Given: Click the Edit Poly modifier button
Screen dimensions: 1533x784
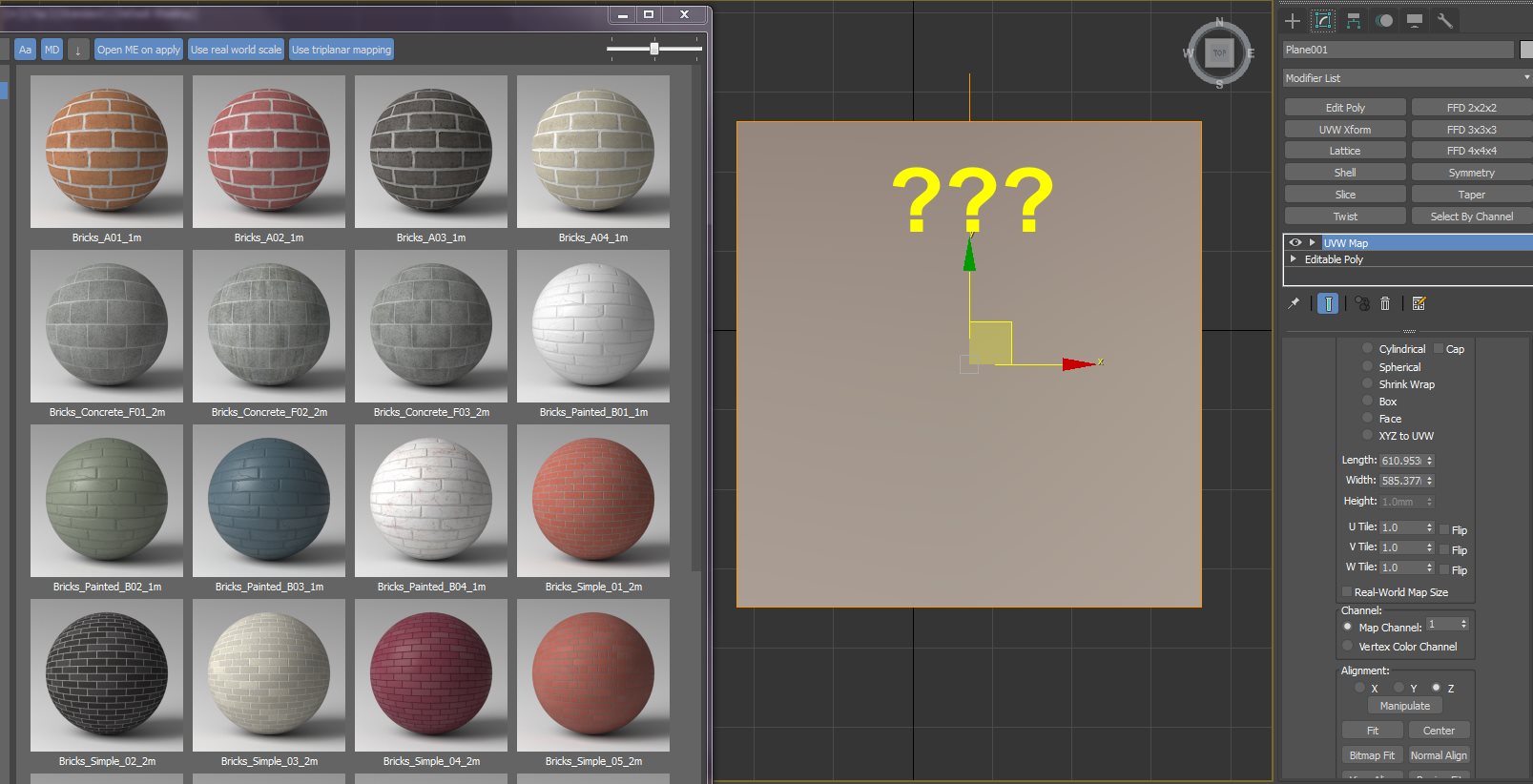Looking at the screenshot, I should coord(1345,108).
